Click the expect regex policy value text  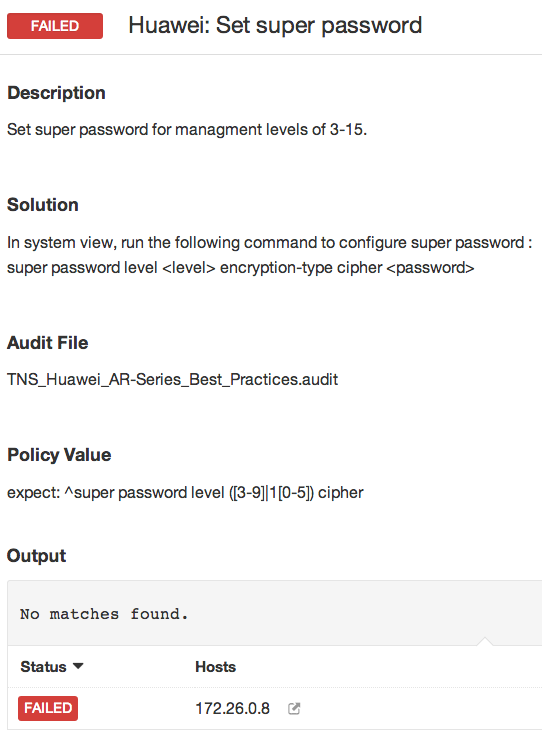(185, 493)
